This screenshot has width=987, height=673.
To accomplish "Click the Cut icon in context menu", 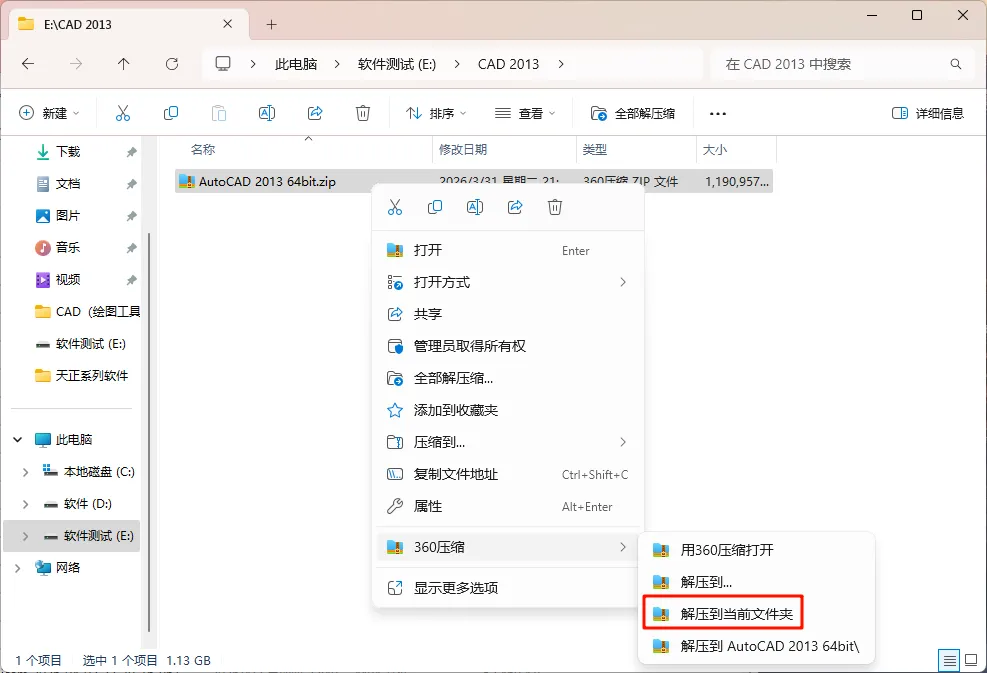I will (x=395, y=207).
